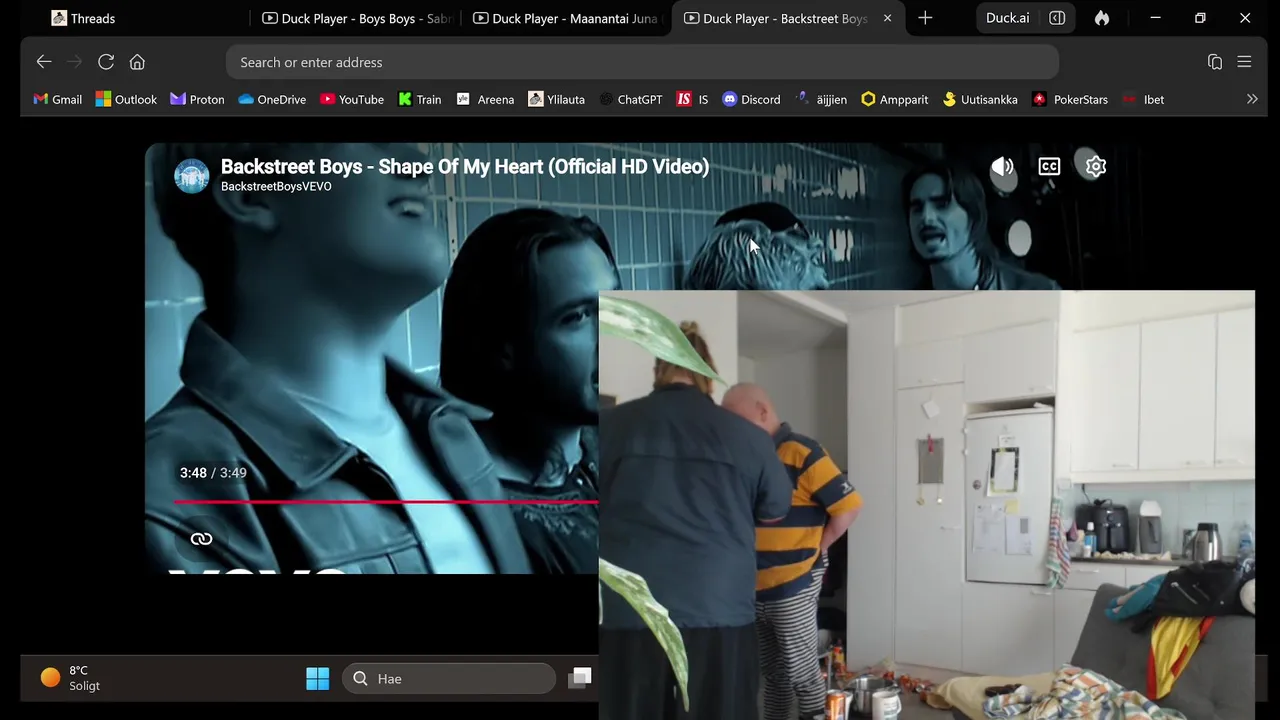Open the Gmail bookmark
The width and height of the screenshot is (1280, 720).
58,99
